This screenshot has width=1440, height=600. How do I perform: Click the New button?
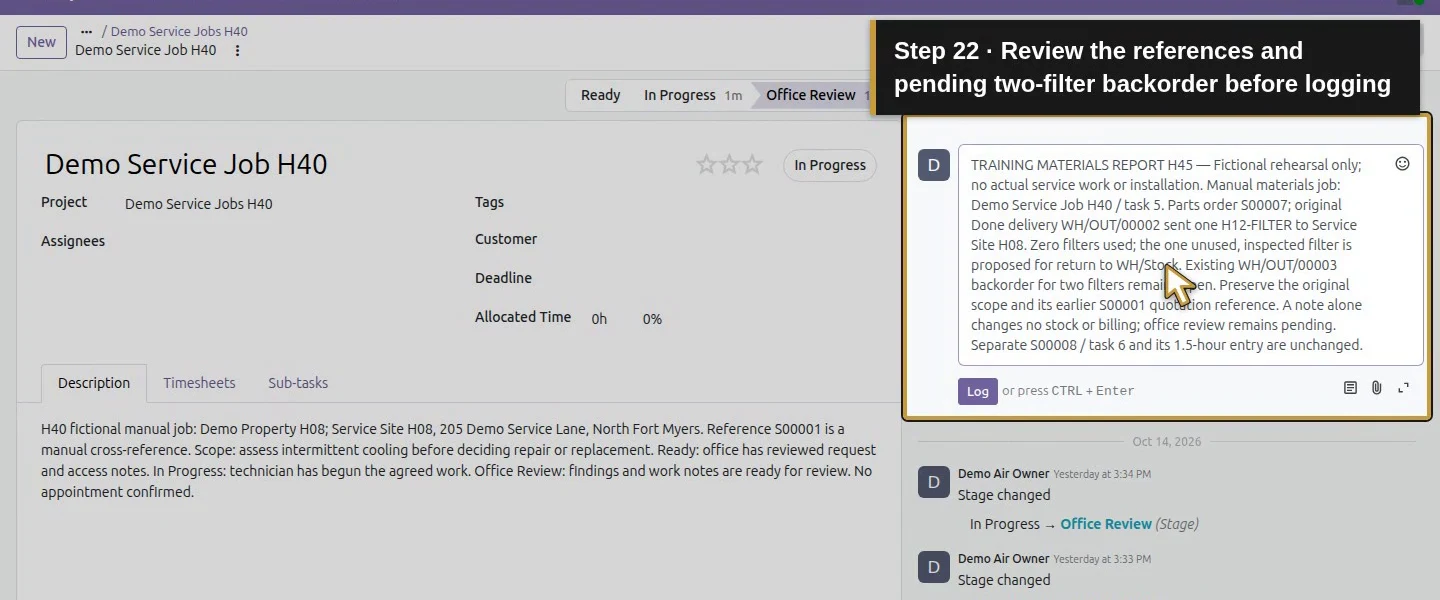pyautogui.click(x=41, y=42)
